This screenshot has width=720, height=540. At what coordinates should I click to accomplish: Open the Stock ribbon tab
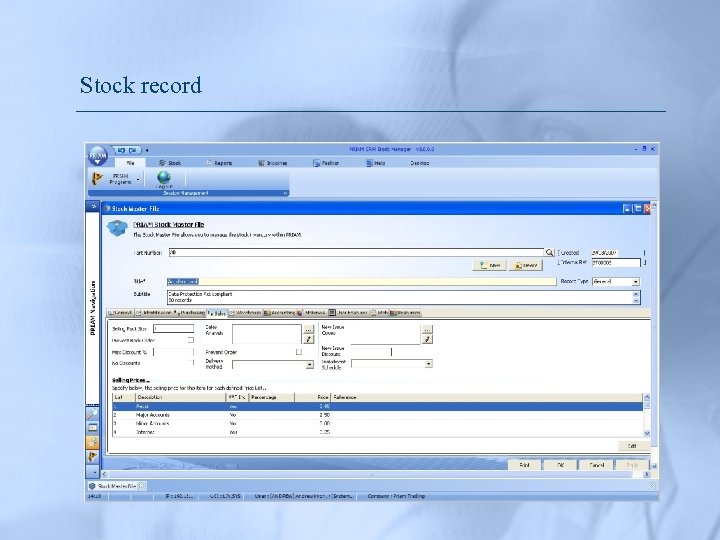pyautogui.click(x=170, y=163)
